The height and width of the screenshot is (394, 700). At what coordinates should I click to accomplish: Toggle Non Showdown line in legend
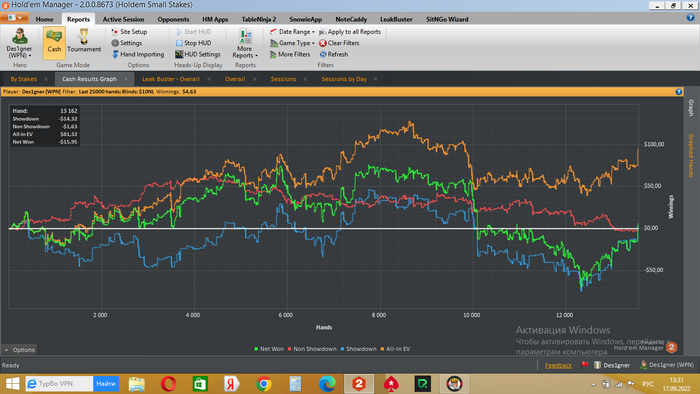click(x=312, y=349)
